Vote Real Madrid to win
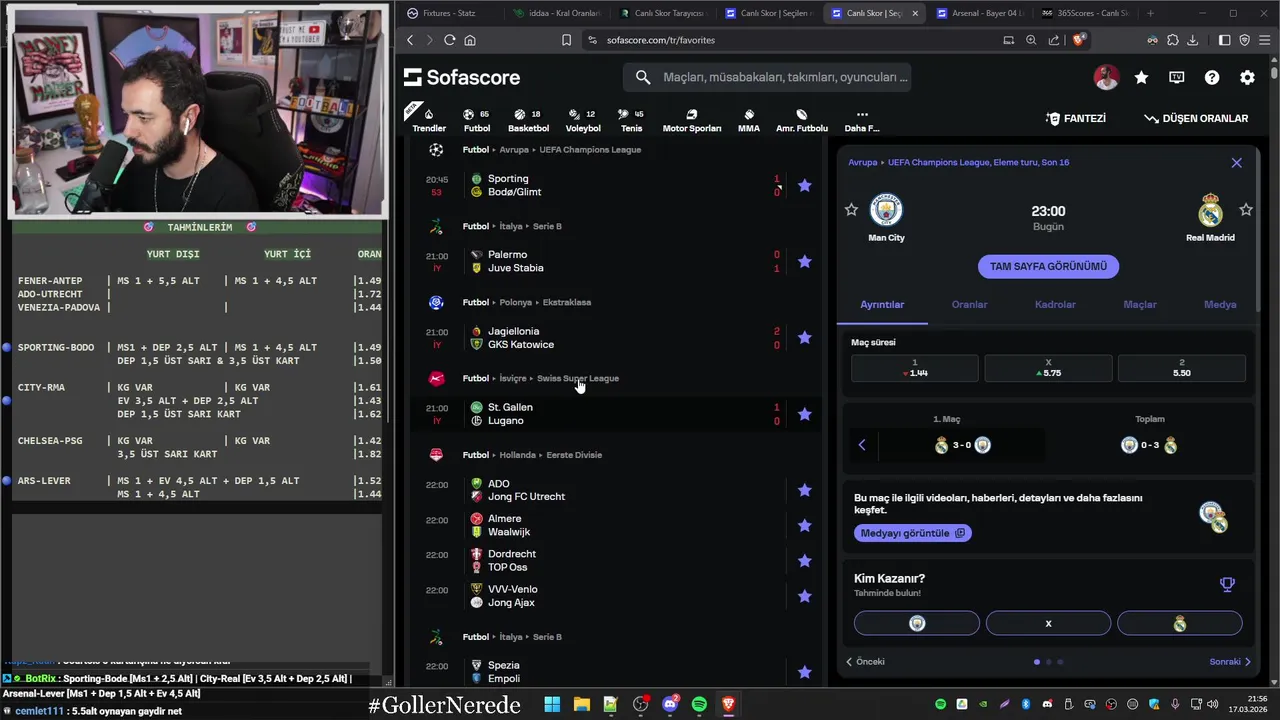The width and height of the screenshot is (1280, 720). [1180, 623]
